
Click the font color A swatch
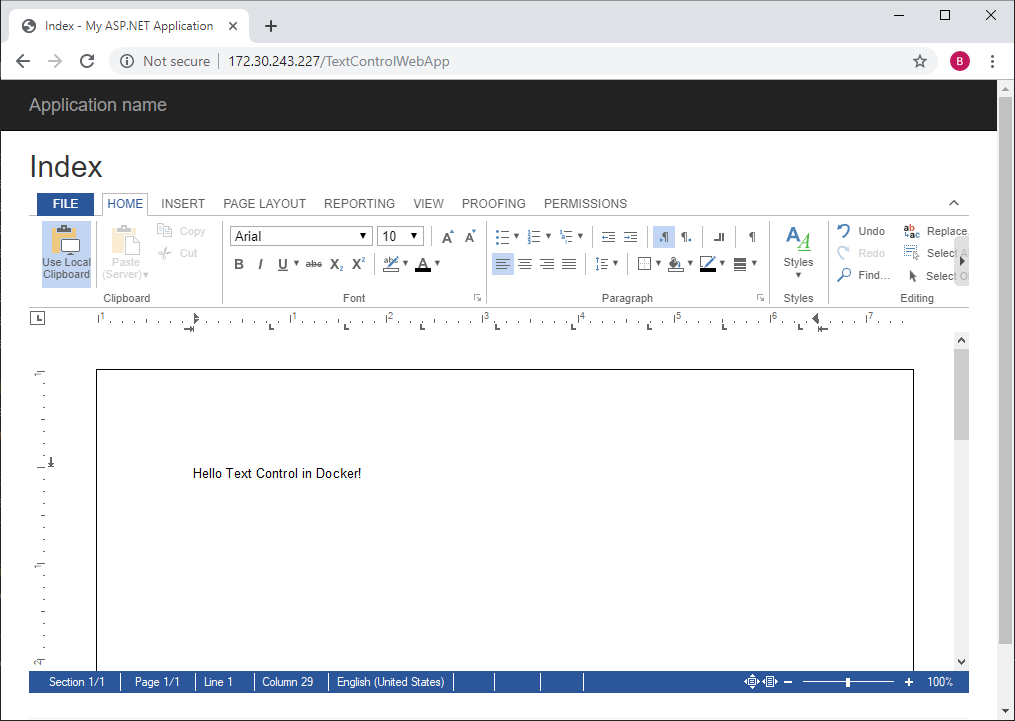(423, 264)
